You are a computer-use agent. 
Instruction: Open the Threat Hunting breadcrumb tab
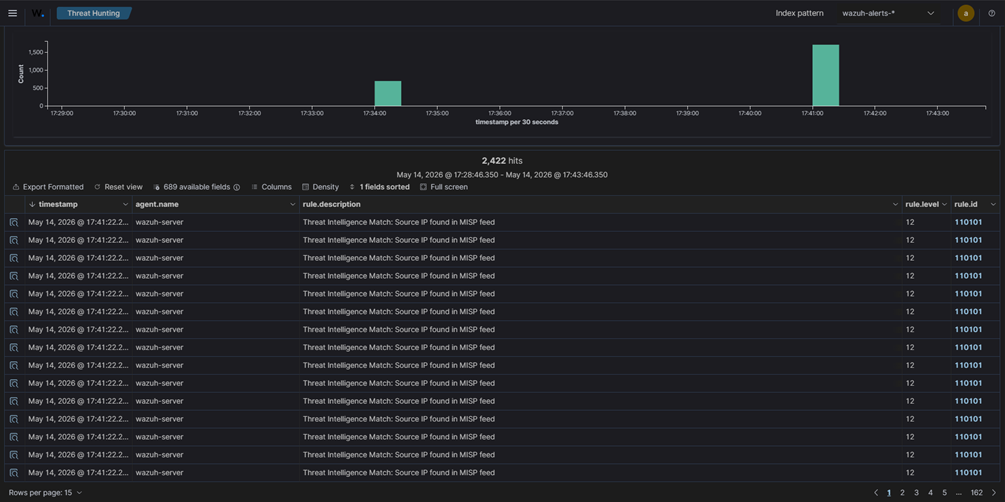(94, 13)
